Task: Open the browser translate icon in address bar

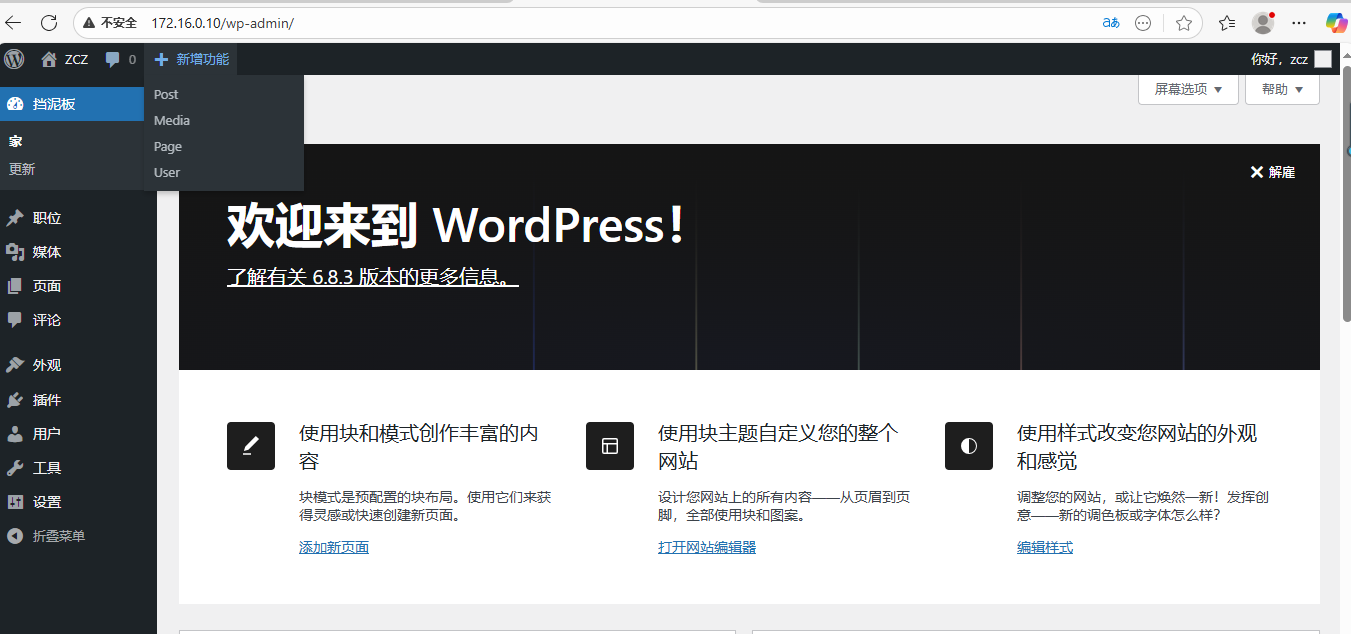Action: tap(1111, 22)
